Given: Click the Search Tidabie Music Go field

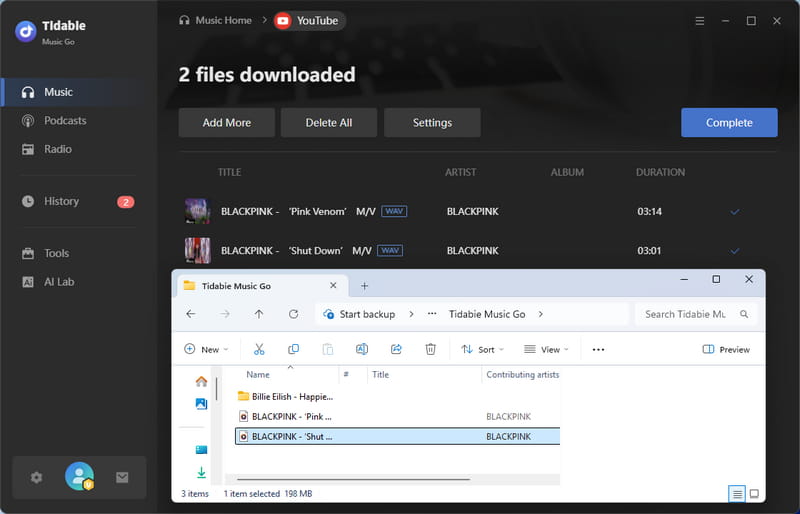Looking at the screenshot, I should click(696, 314).
